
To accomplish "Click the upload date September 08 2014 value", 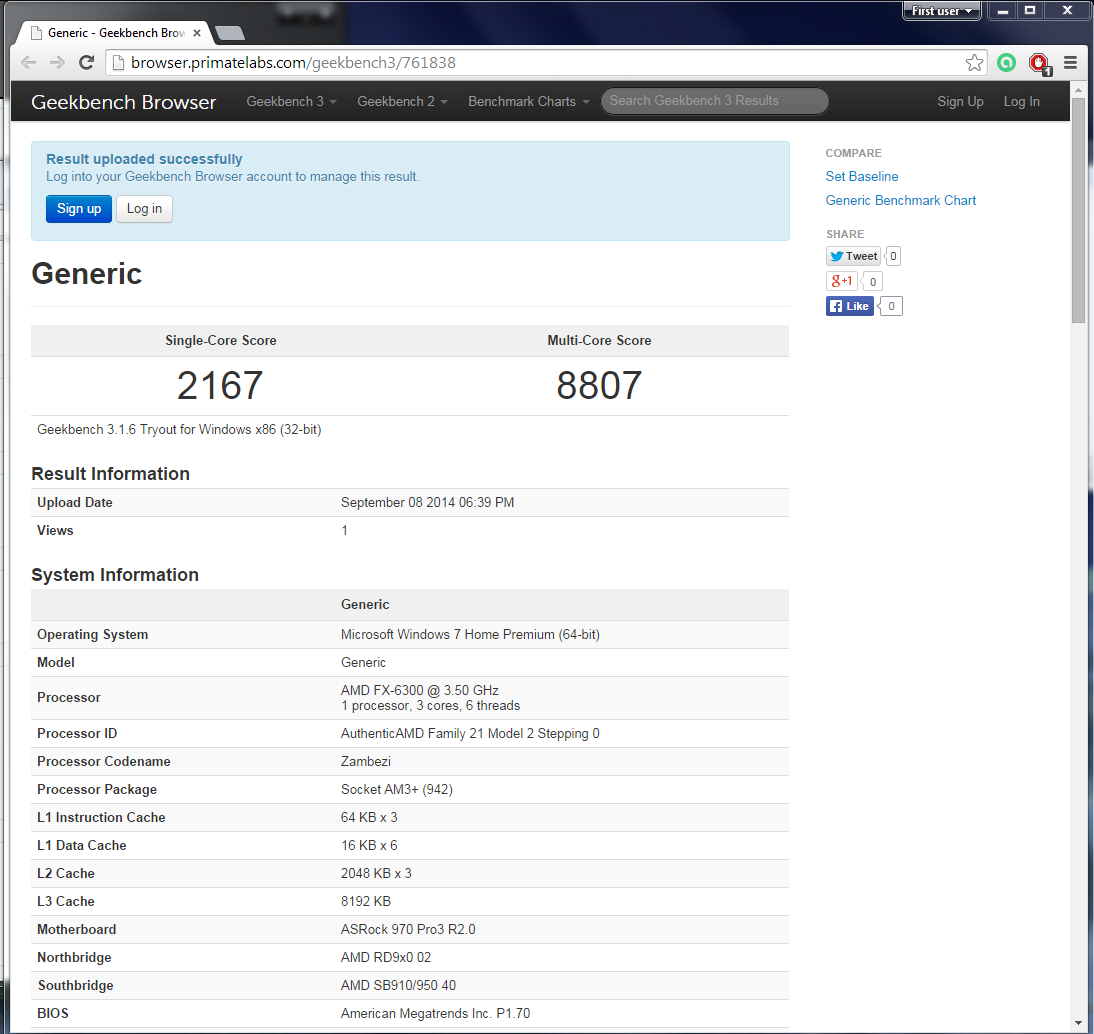I will [x=427, y=502].
